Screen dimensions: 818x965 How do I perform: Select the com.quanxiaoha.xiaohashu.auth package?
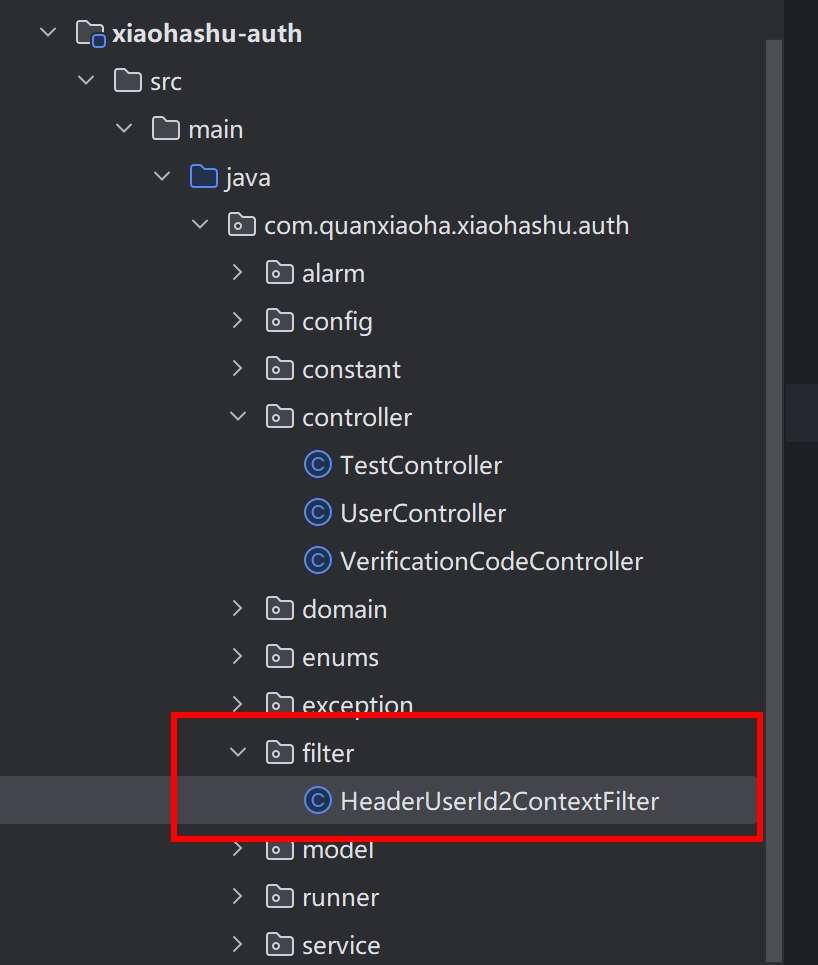click(x=446, y=225)
